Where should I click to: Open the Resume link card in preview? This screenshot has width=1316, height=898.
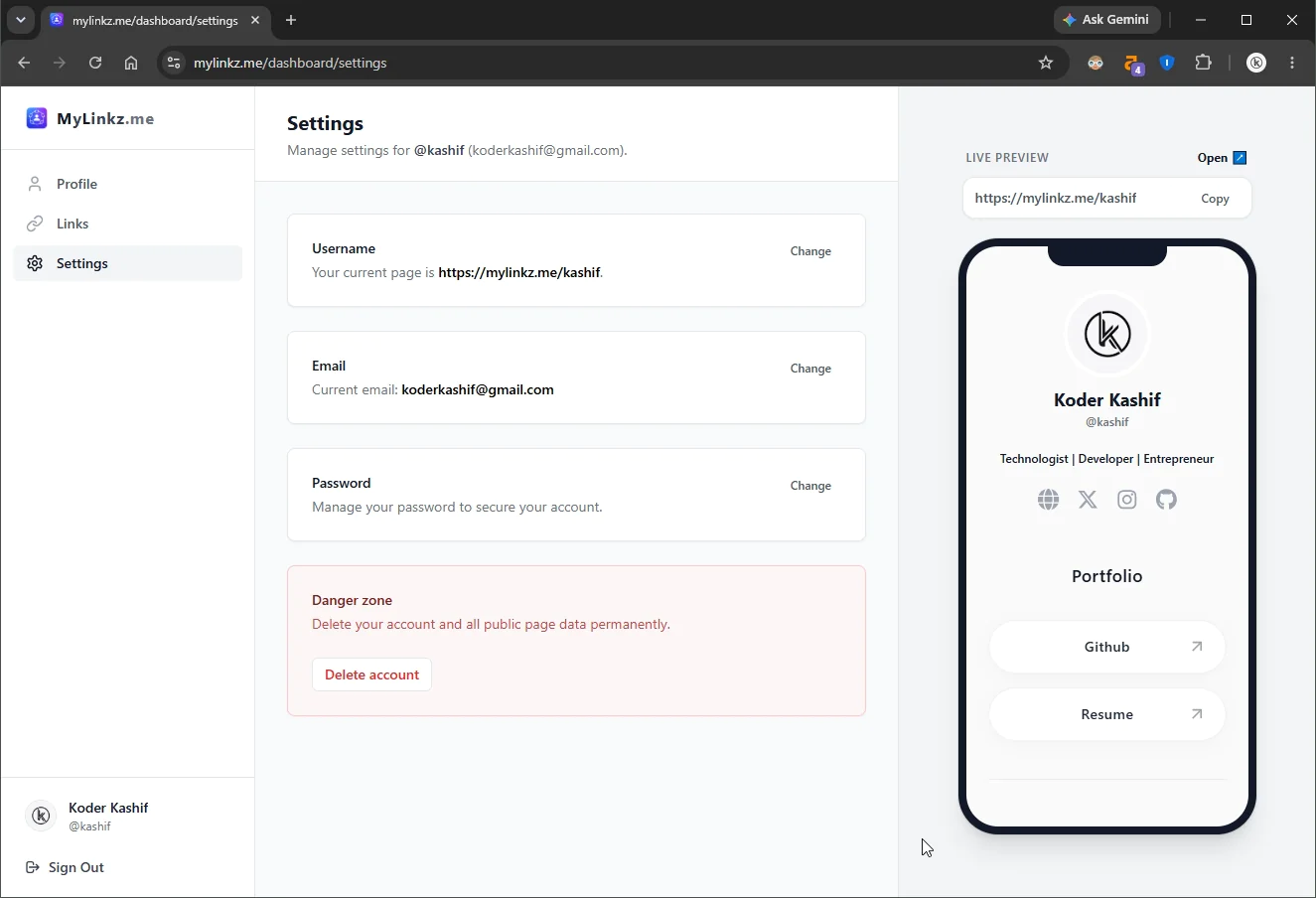pyautogui.click(x=1107, y=714)
